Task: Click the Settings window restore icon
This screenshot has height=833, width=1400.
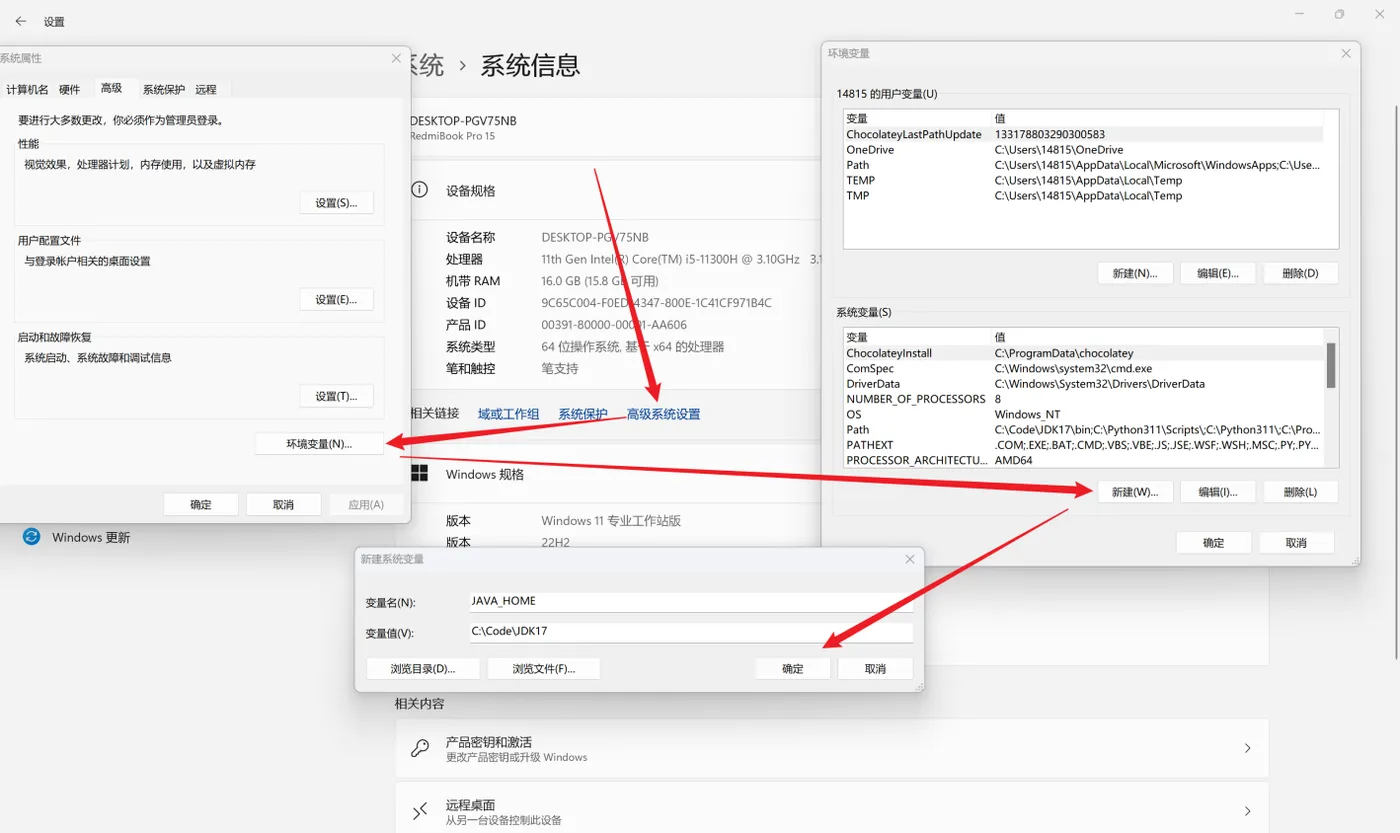Action: 1339,15
